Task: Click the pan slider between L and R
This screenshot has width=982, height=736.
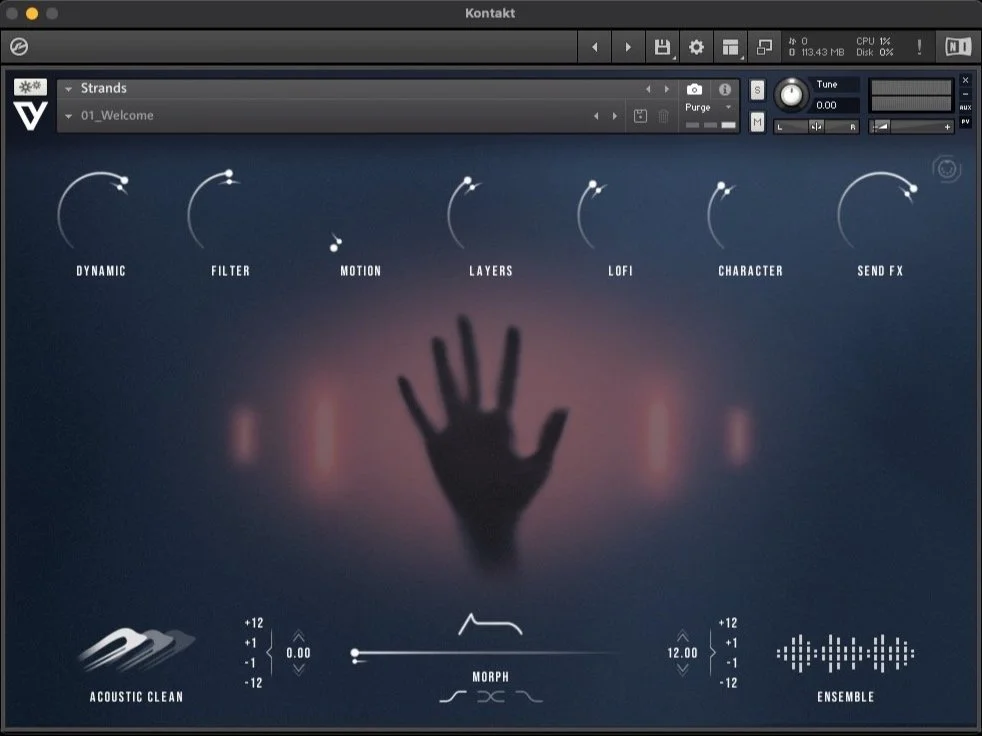Action: coord(816,127)
